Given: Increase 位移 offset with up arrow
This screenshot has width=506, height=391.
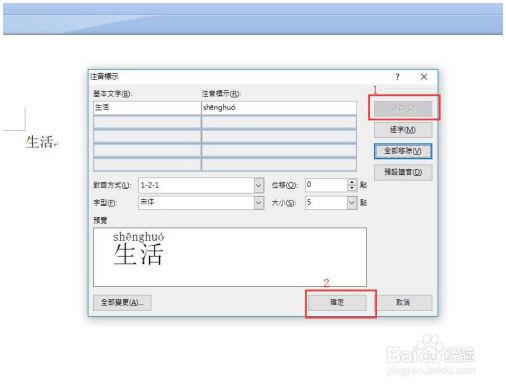Looking at the screenshot, I should (352, 182).
